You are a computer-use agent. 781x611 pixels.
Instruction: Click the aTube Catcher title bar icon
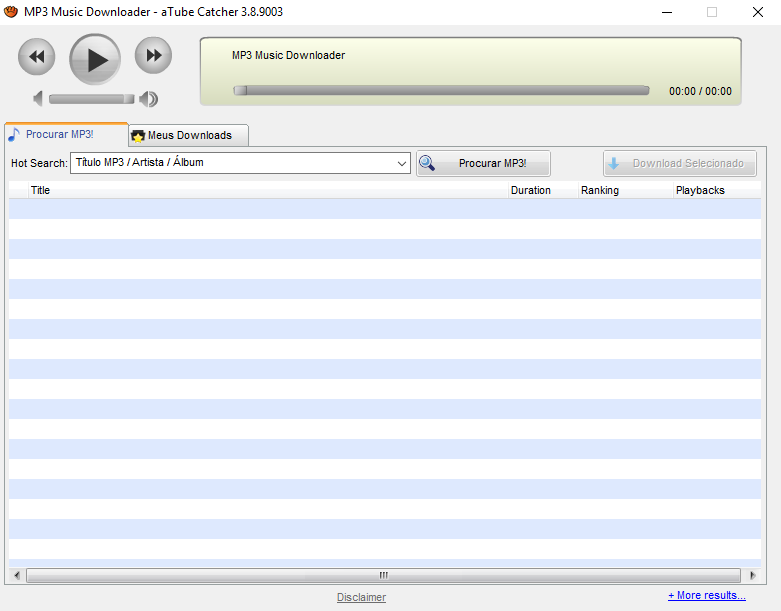point(10,11)
